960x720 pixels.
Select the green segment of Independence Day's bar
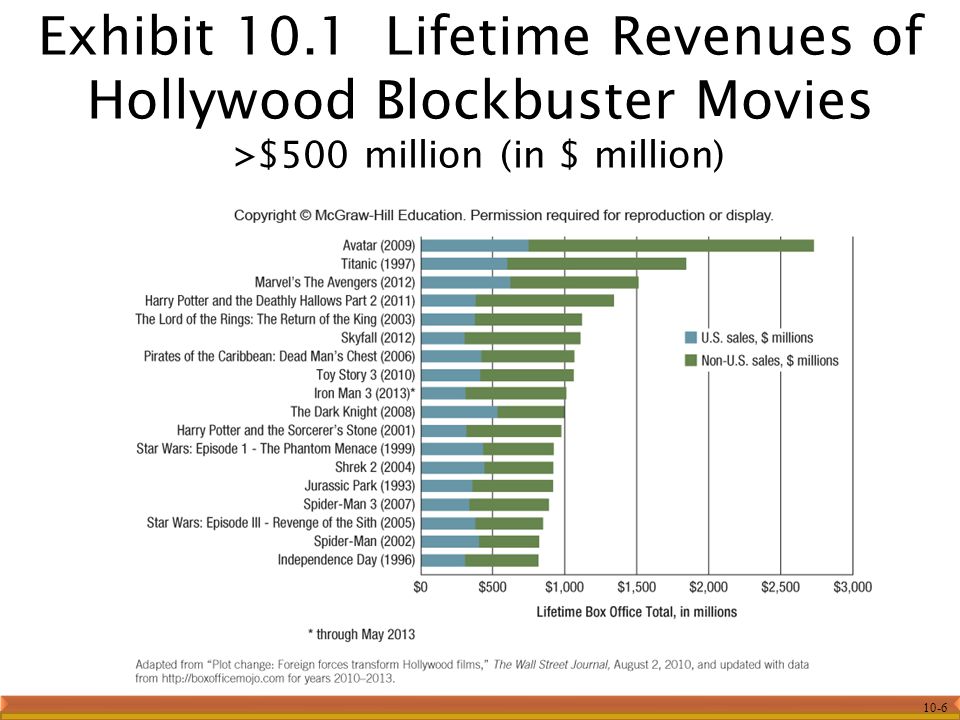(x=501, y=560)
